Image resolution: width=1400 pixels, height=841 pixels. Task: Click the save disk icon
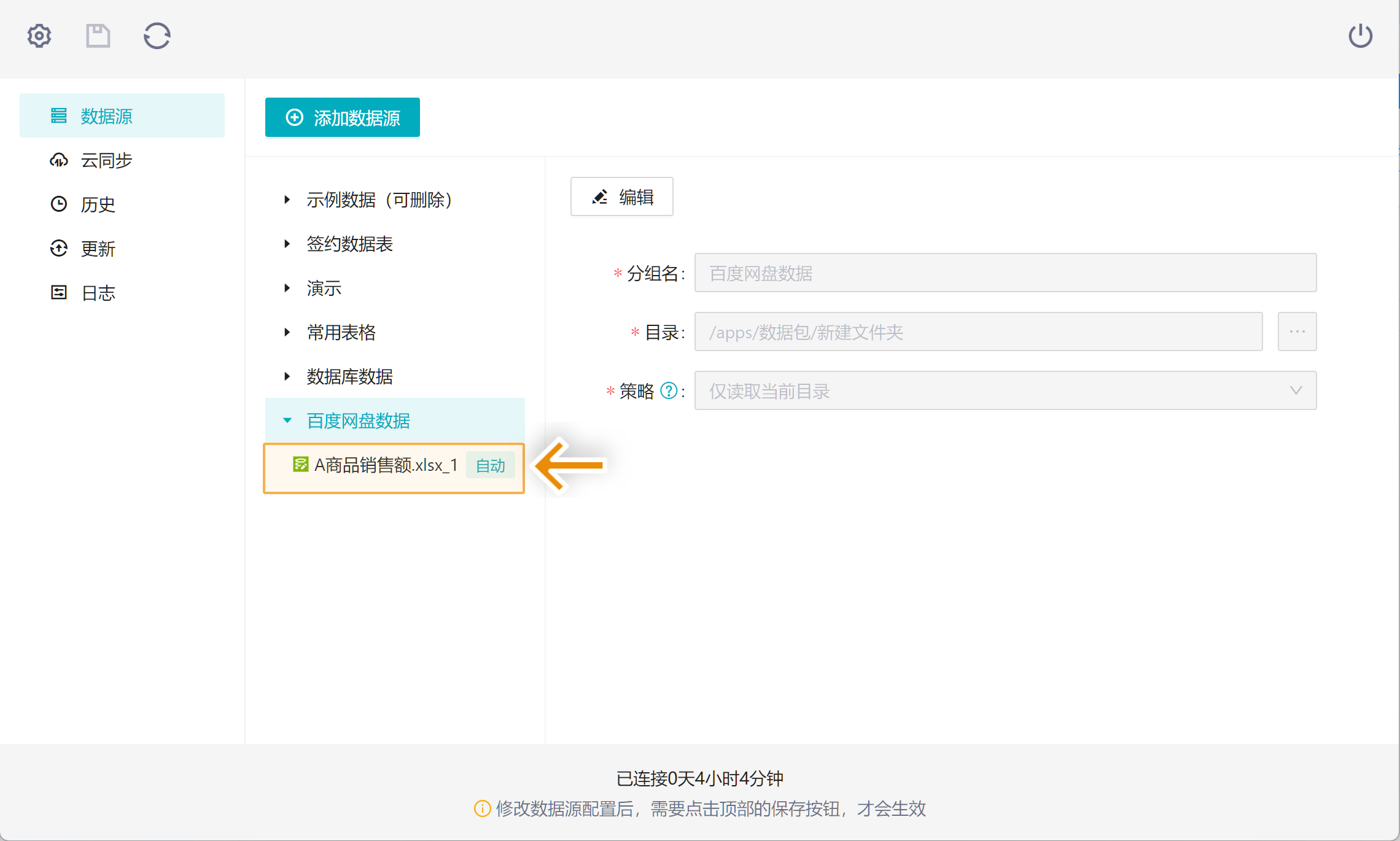pyautogui.click(x=98, y=36)
